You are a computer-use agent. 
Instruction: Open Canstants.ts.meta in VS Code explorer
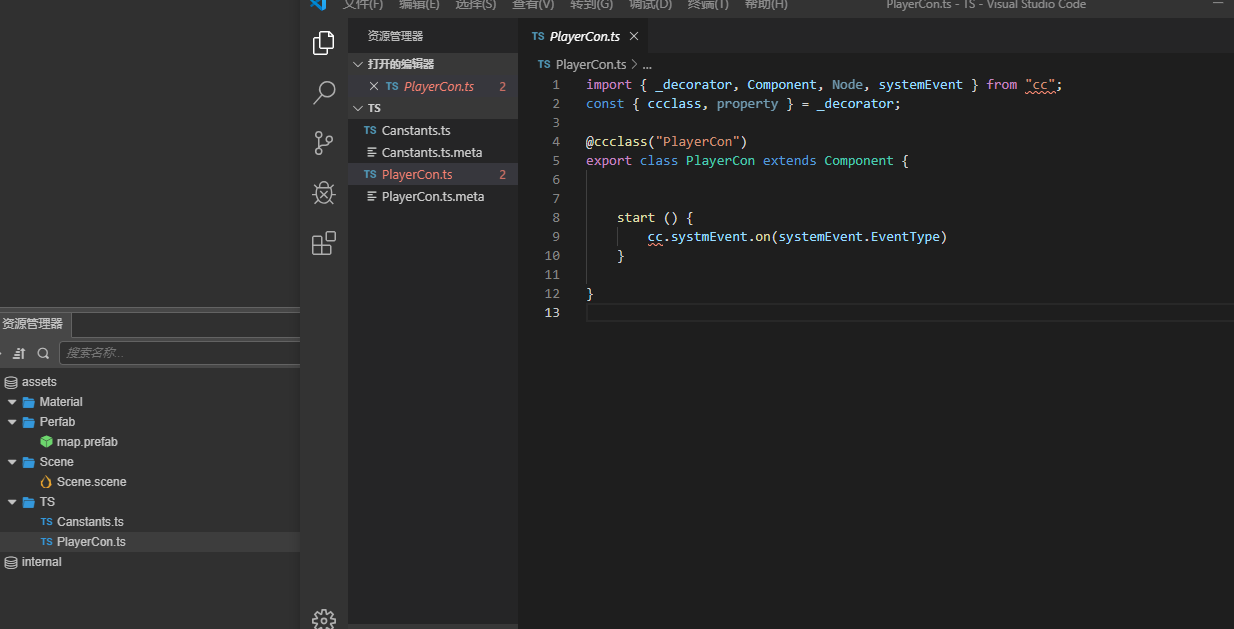(x=432, y=152)
